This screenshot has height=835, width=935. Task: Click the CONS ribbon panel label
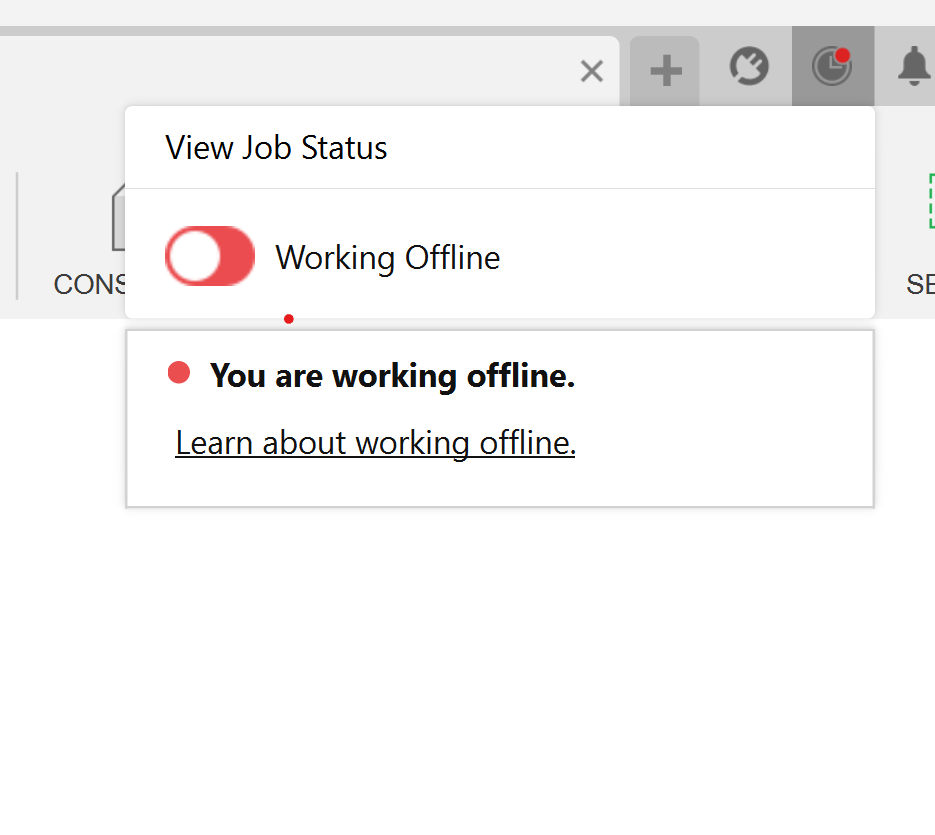click(89, 284)
